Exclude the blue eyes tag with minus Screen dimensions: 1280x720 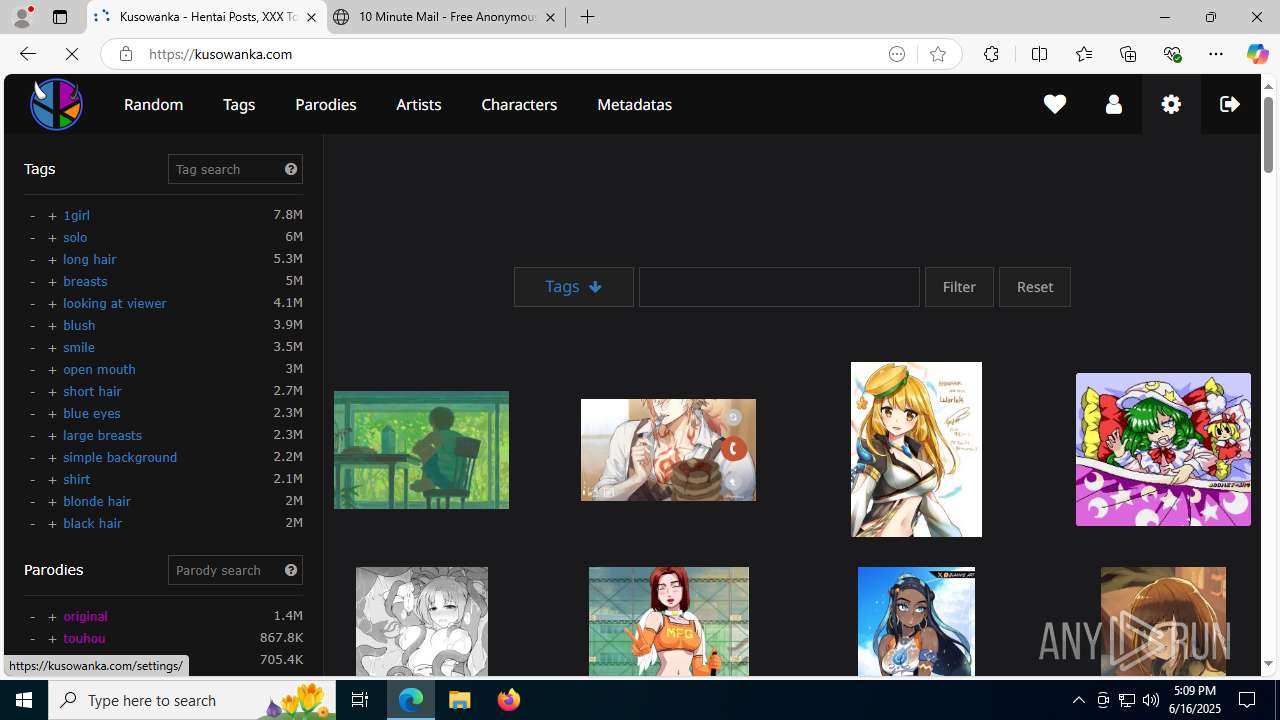32,413
